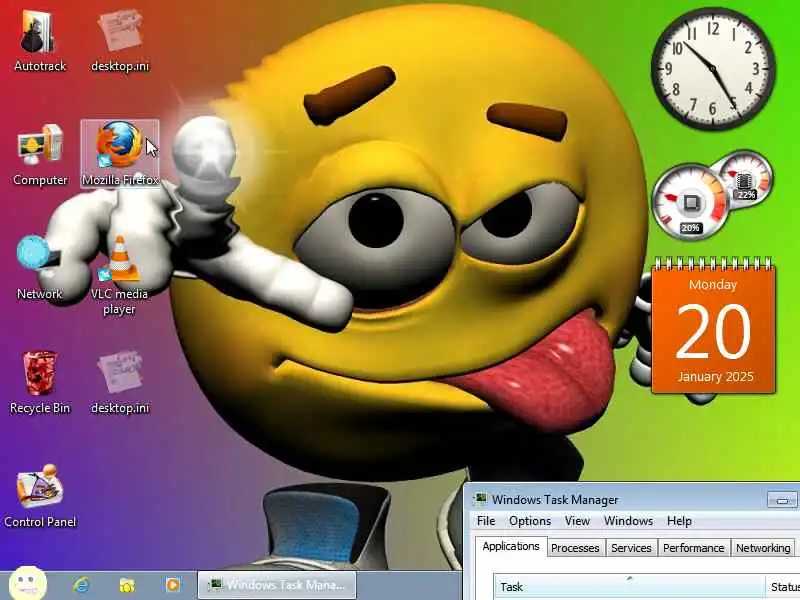The width and height of the screenshot is (800, 600).
Task: Sort by the Task column header
Action: 630,587
